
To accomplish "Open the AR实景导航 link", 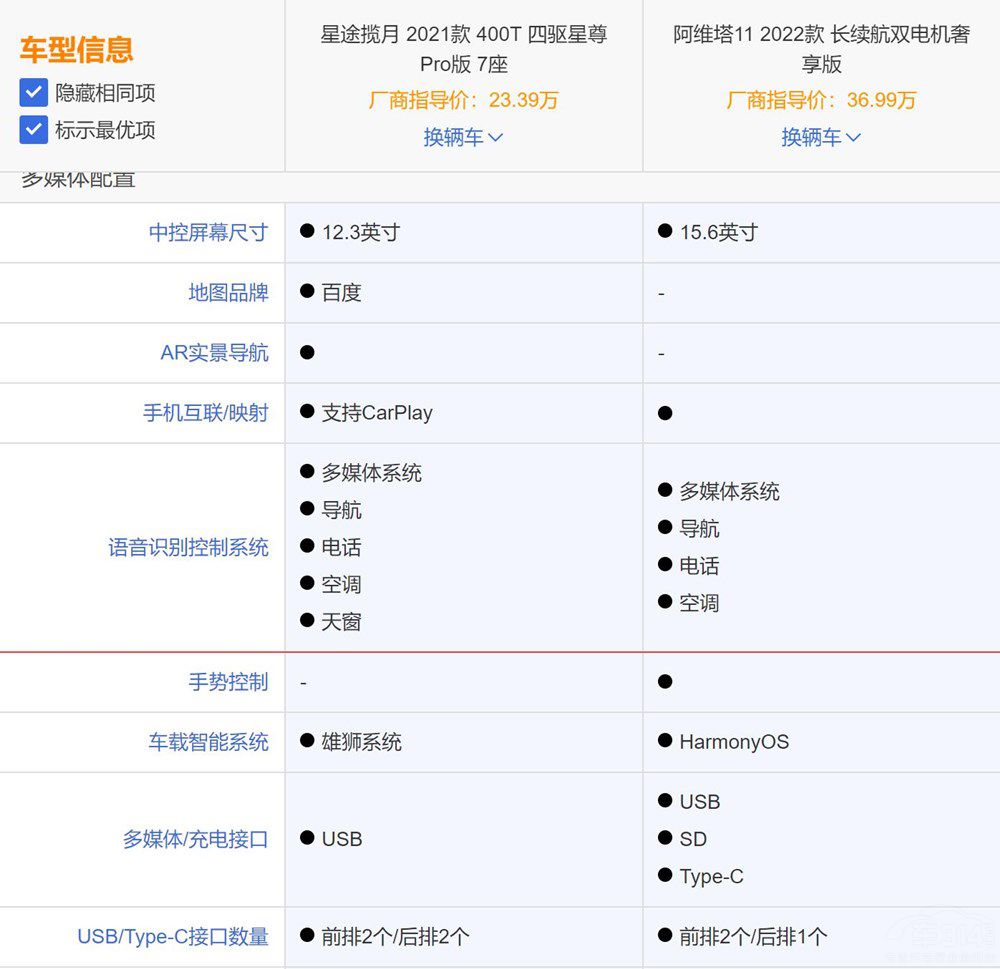I will [215, 352].
